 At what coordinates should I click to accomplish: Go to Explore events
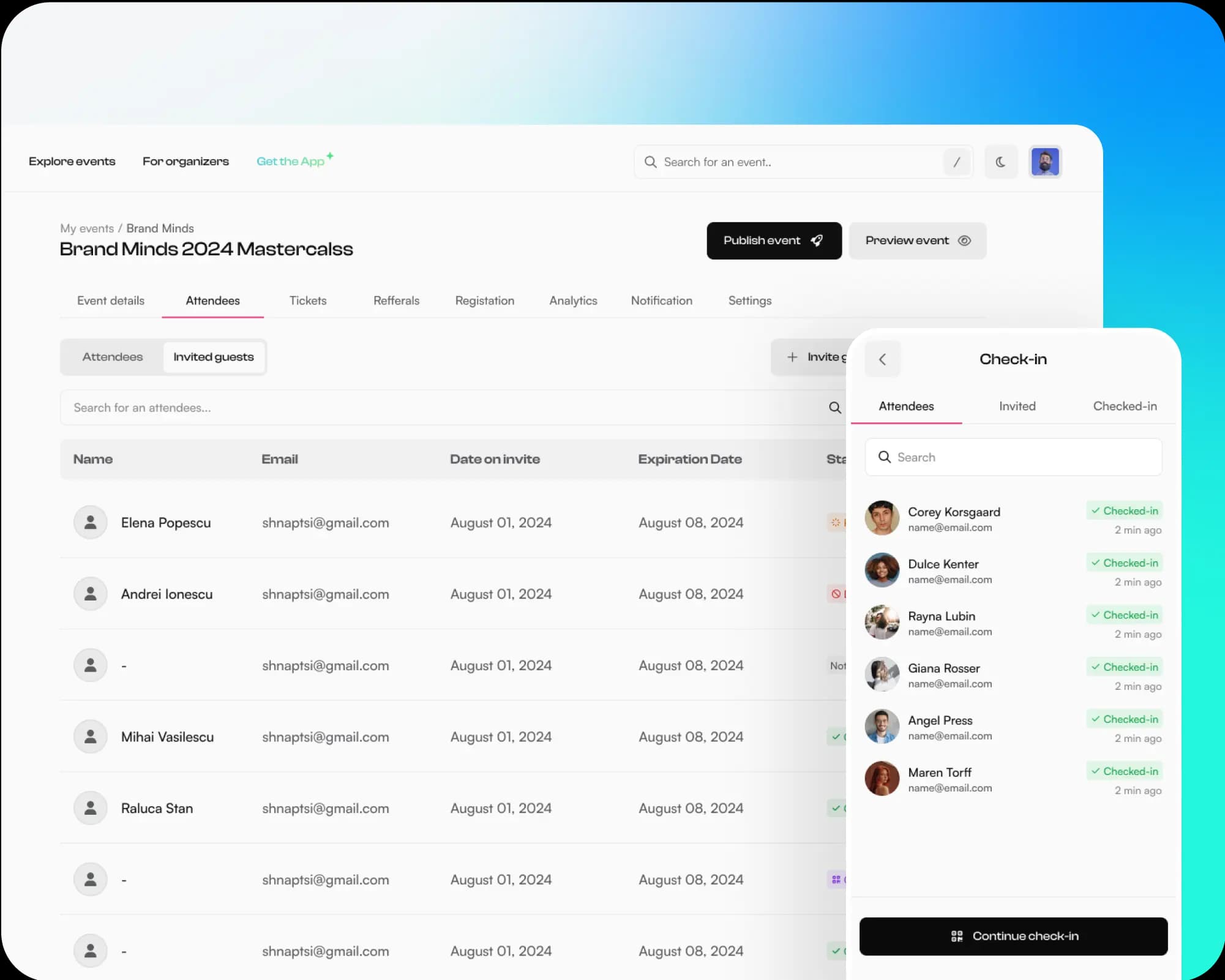click(72, 162)
